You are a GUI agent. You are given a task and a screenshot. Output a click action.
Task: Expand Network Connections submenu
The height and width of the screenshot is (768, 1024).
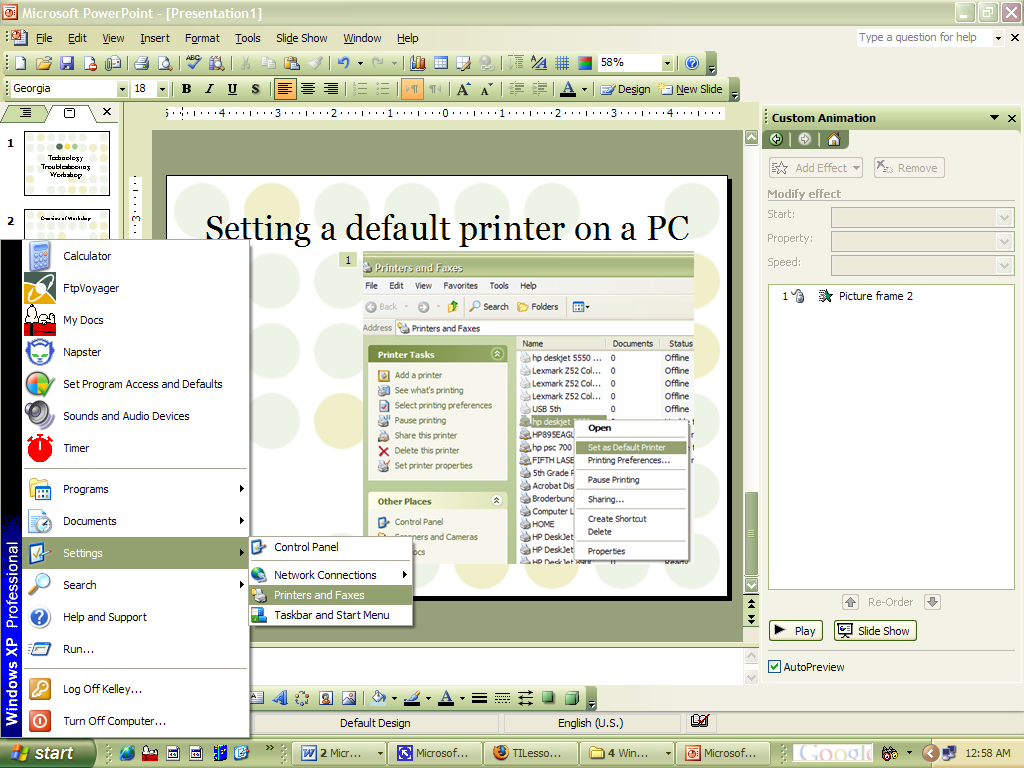[331, 575]
